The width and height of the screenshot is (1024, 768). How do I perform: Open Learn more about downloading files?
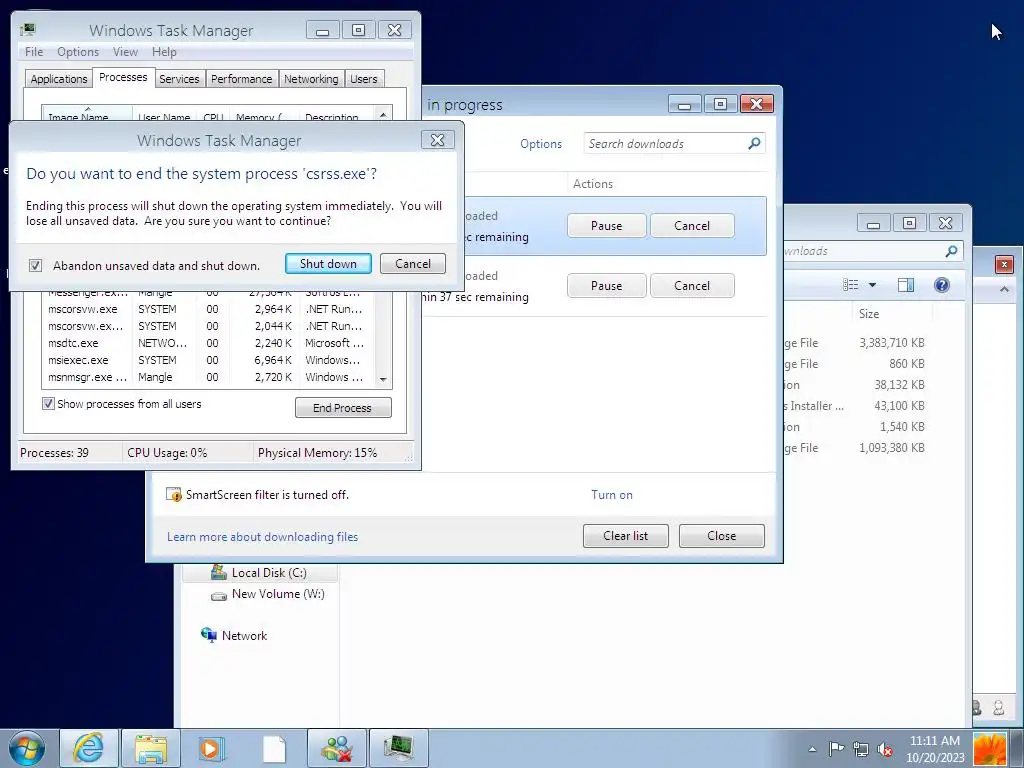(263, 536)
